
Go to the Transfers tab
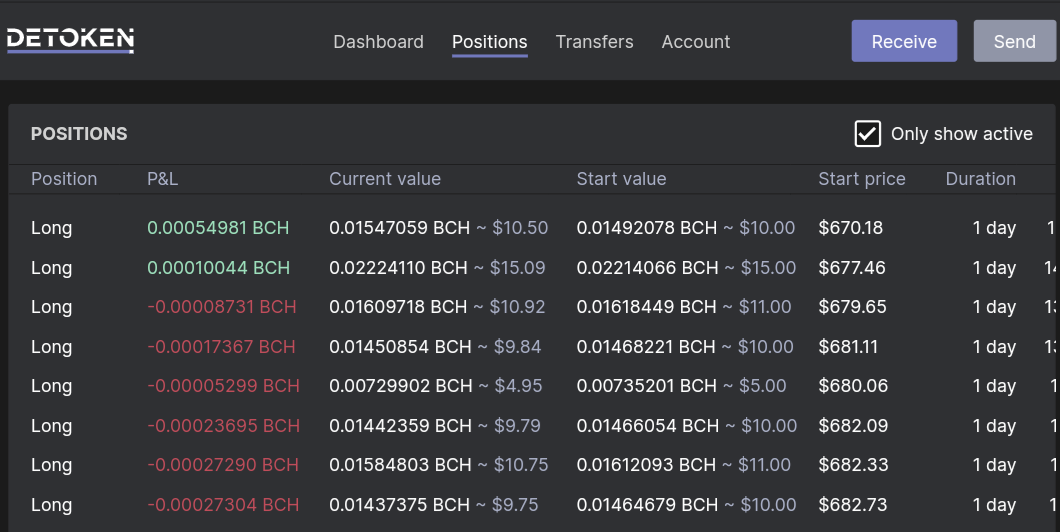point(594,42)
